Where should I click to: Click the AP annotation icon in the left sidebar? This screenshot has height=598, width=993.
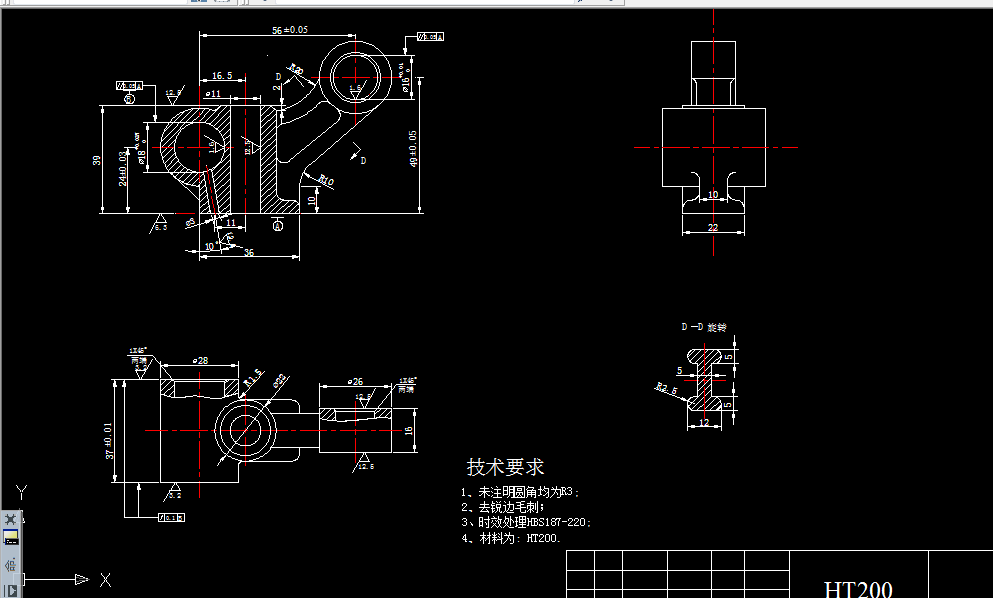coord(10,565)
